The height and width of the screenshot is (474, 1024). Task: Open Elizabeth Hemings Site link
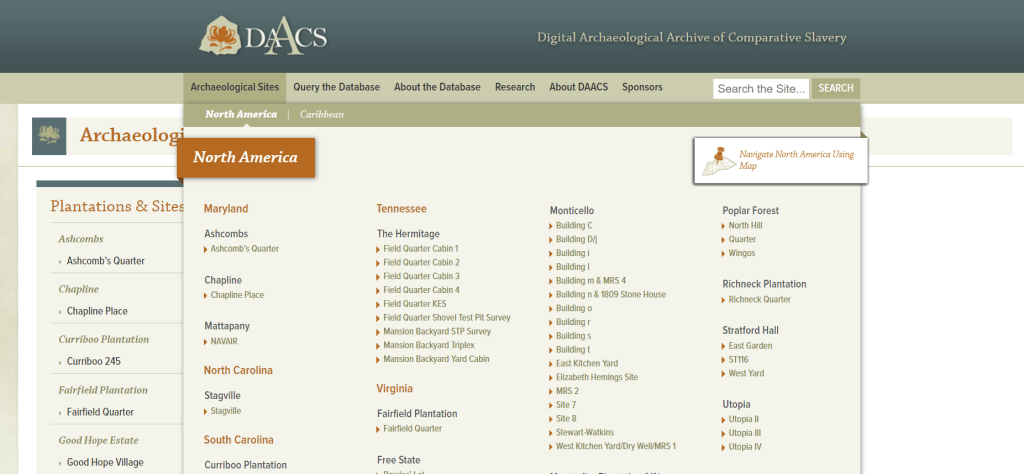pos(597,377)
